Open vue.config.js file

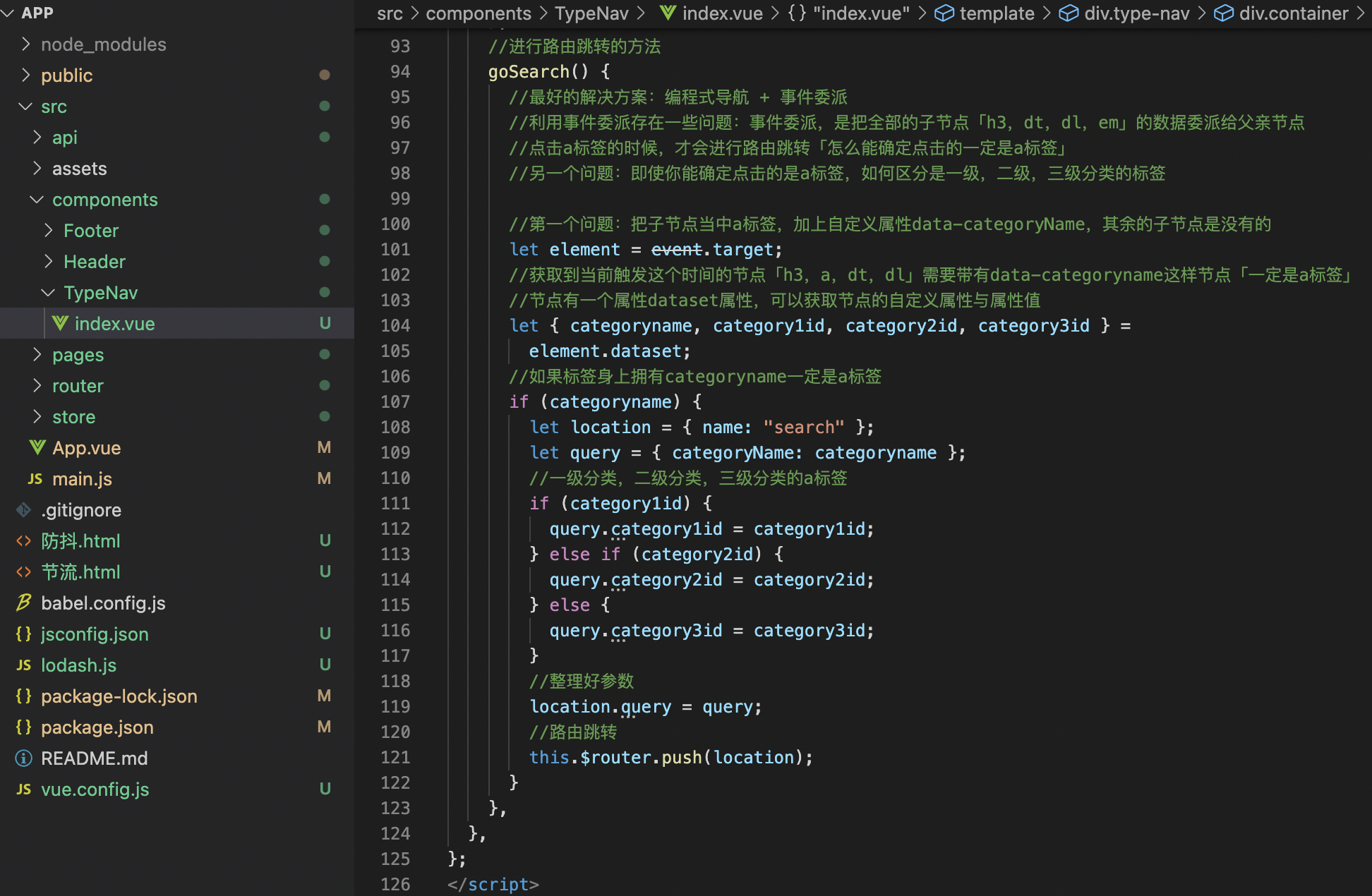point(95,789)
